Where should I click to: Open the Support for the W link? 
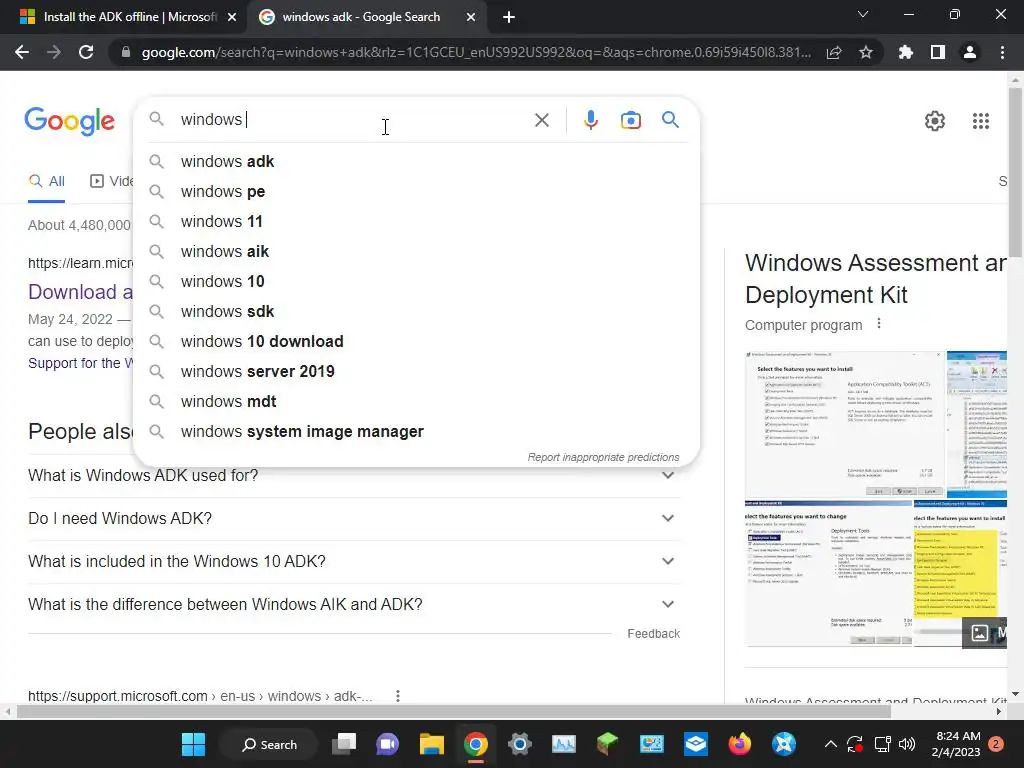click(80, 363)
